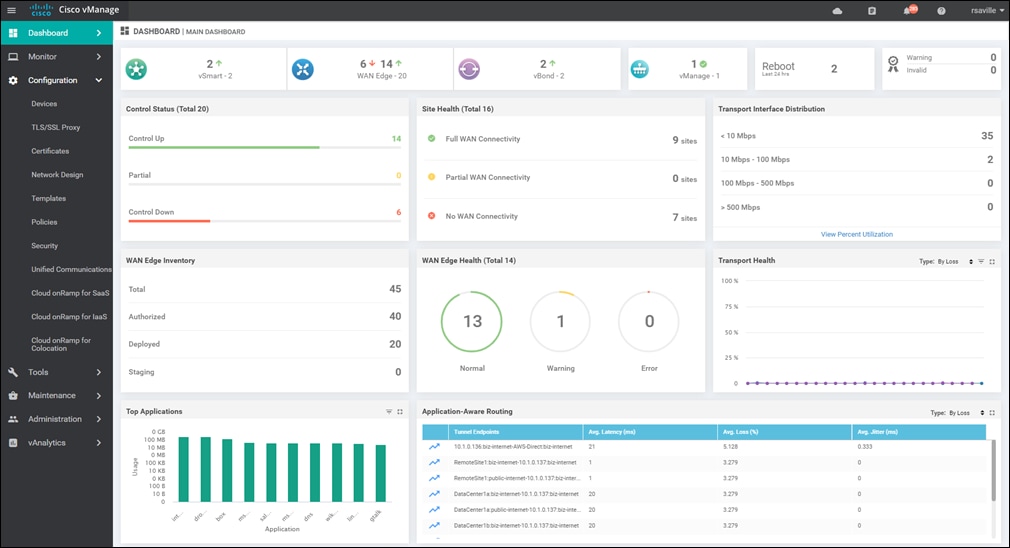This screenshot has width=1010, height=548.
Task: Click the Maintenance toolbox icon in sidebar
Action: click(x=13, y=395)
